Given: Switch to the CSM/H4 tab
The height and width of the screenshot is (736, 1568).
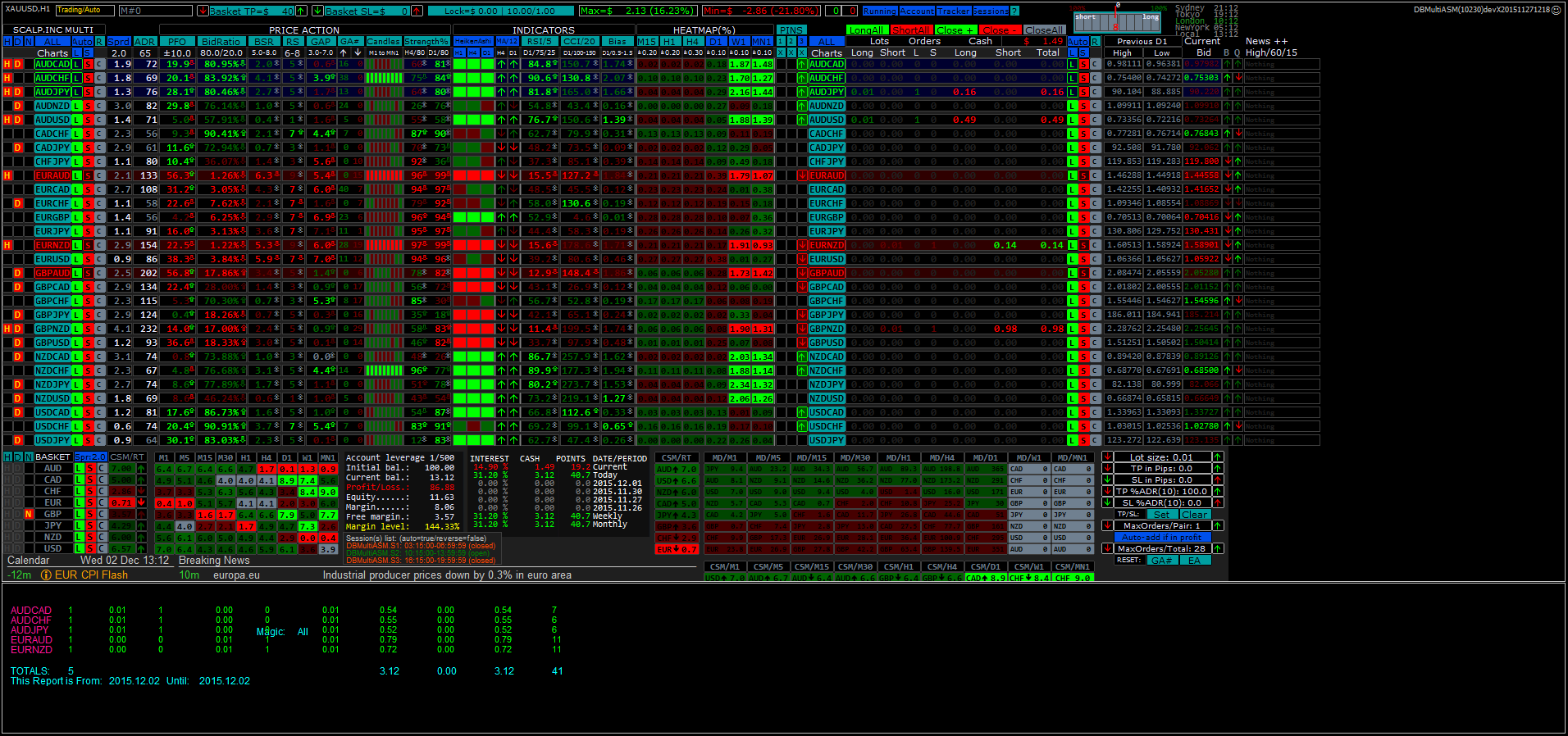Looking at the screenshot, I should pos(941,566).
